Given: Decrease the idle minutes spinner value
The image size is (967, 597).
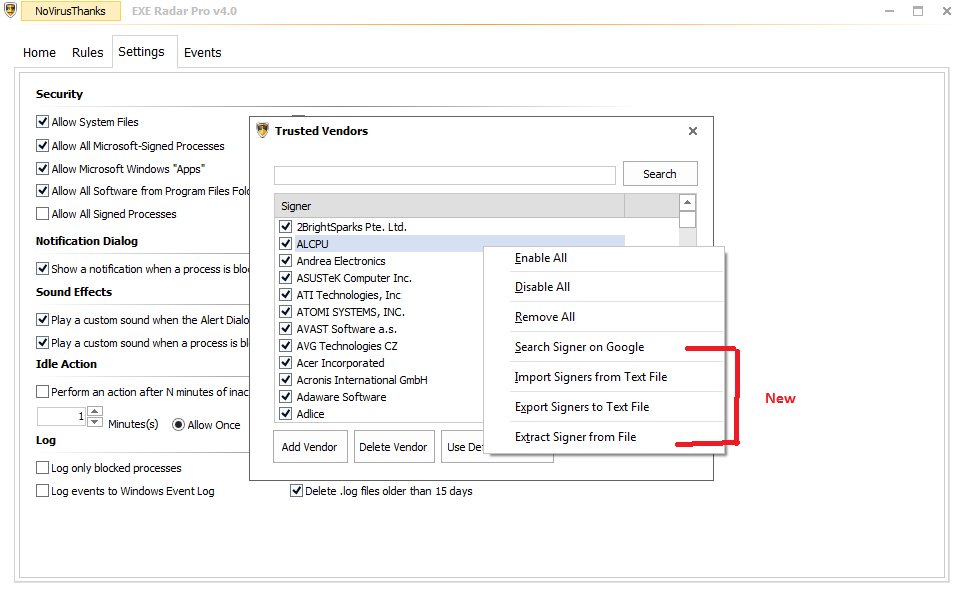Looking at the screenshot, I should (x=95, y=422).
